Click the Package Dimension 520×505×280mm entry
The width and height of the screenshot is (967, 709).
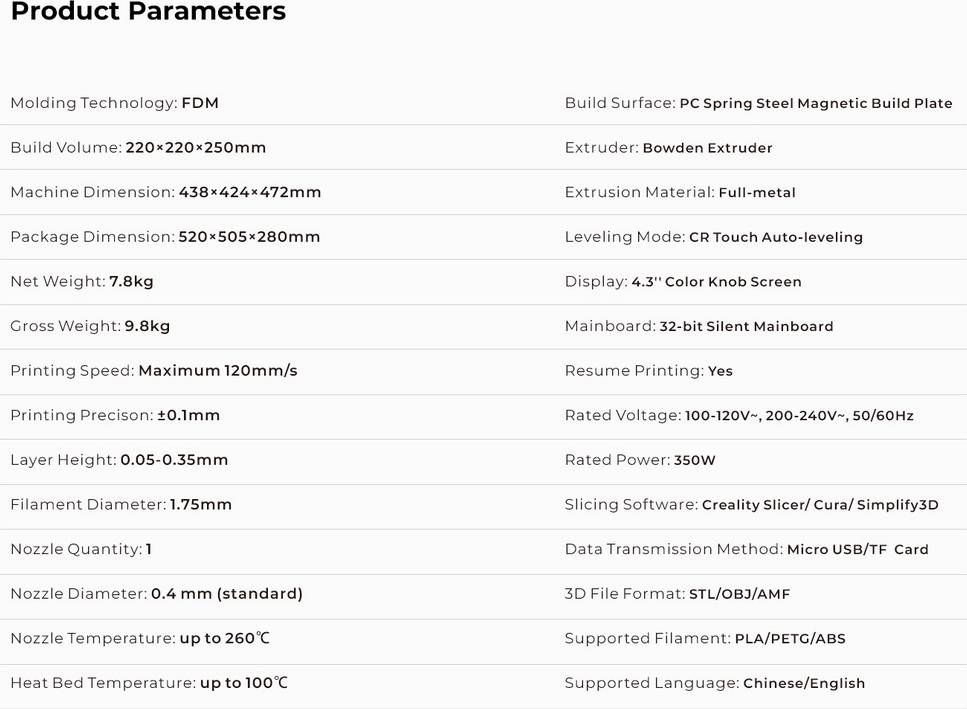[x=165, y=237]
